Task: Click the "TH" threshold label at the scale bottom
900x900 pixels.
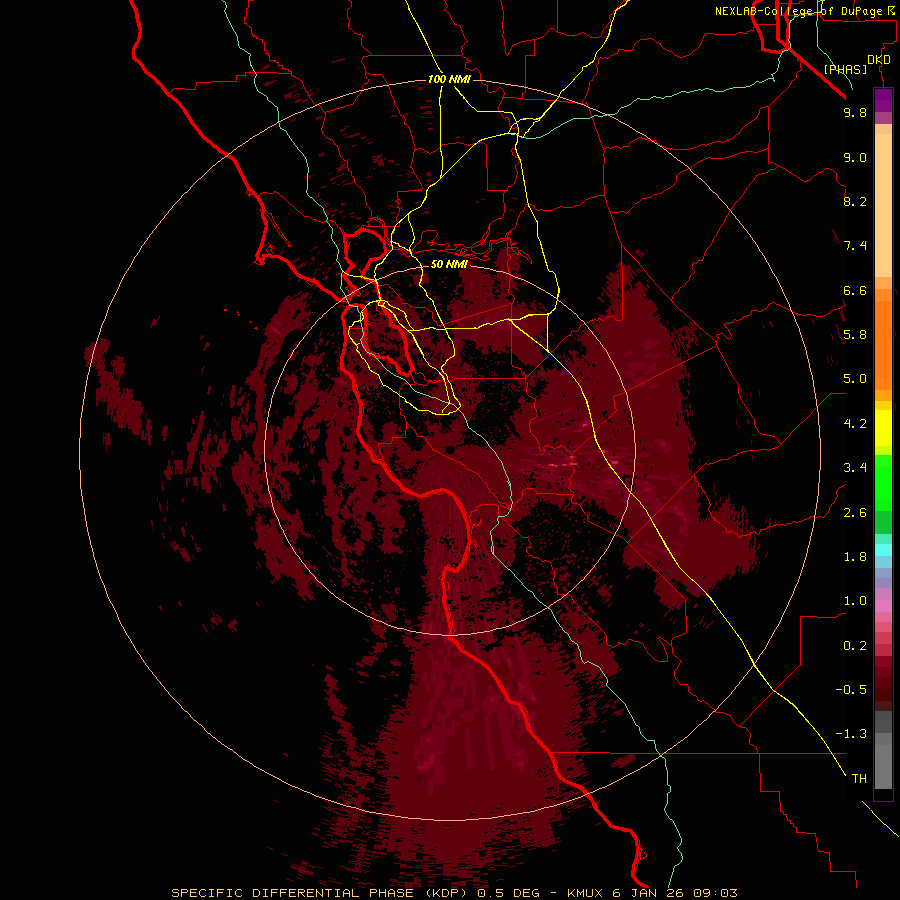Action: tap(859, 779)
